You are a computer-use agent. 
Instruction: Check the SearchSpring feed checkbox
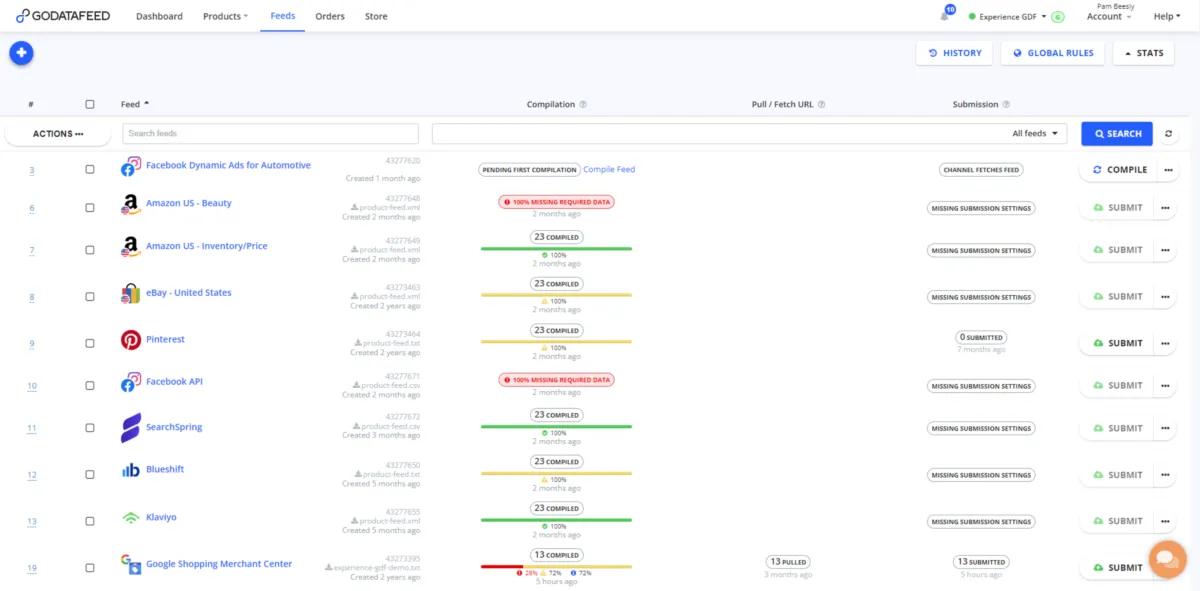90,428
